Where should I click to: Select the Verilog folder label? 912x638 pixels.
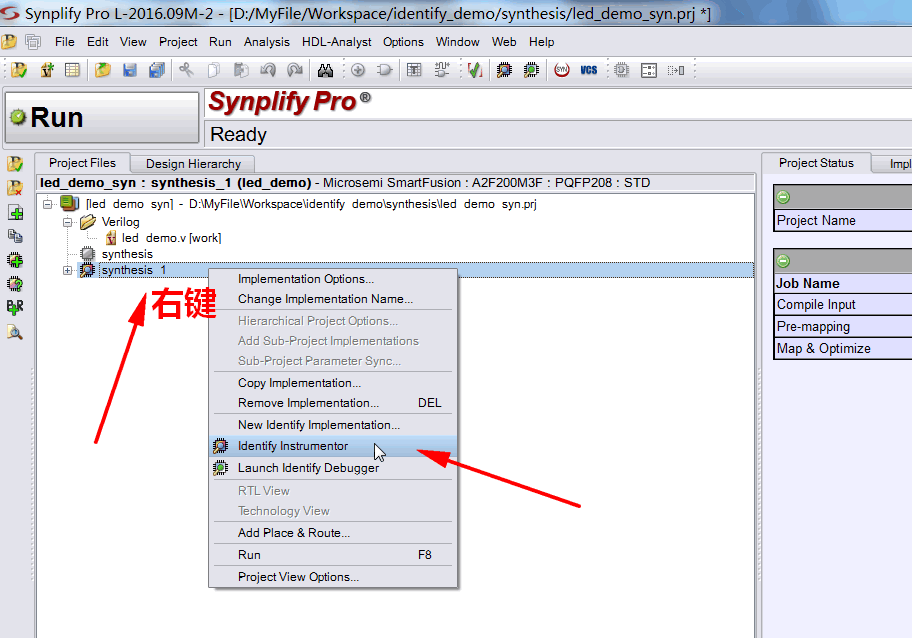(x=120, y=222)
